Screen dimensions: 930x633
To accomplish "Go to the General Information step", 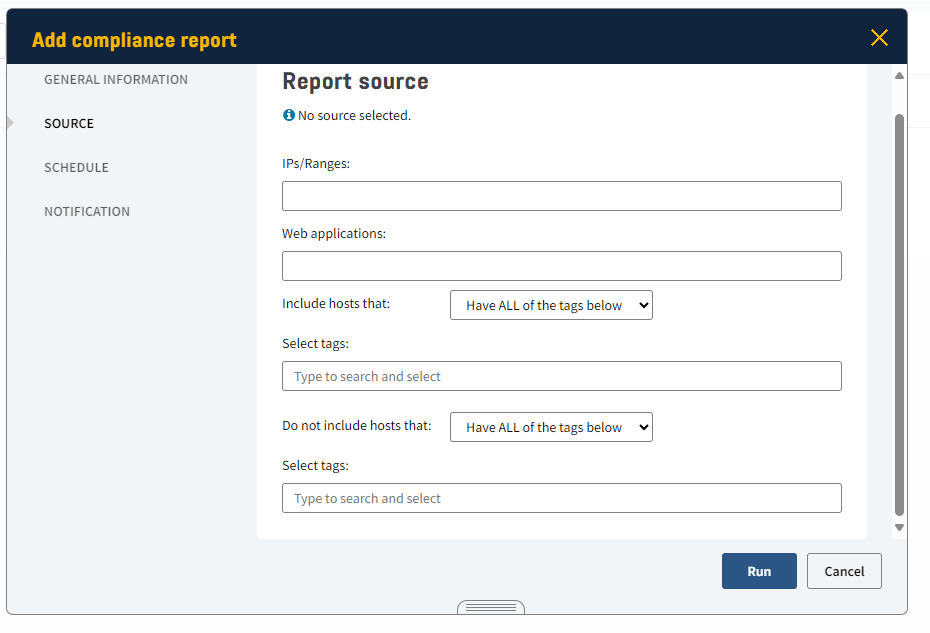I will coord(116,80).
